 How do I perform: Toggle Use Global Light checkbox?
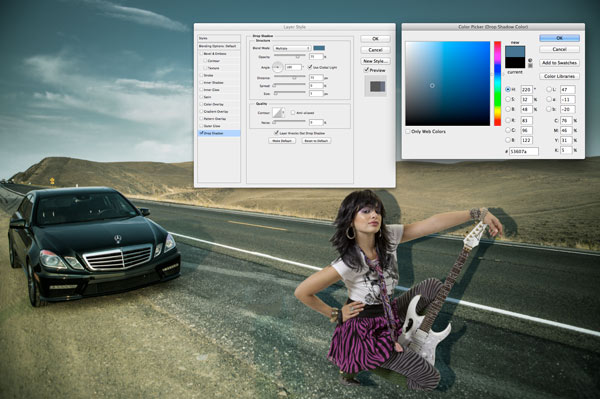coord(310,67)
